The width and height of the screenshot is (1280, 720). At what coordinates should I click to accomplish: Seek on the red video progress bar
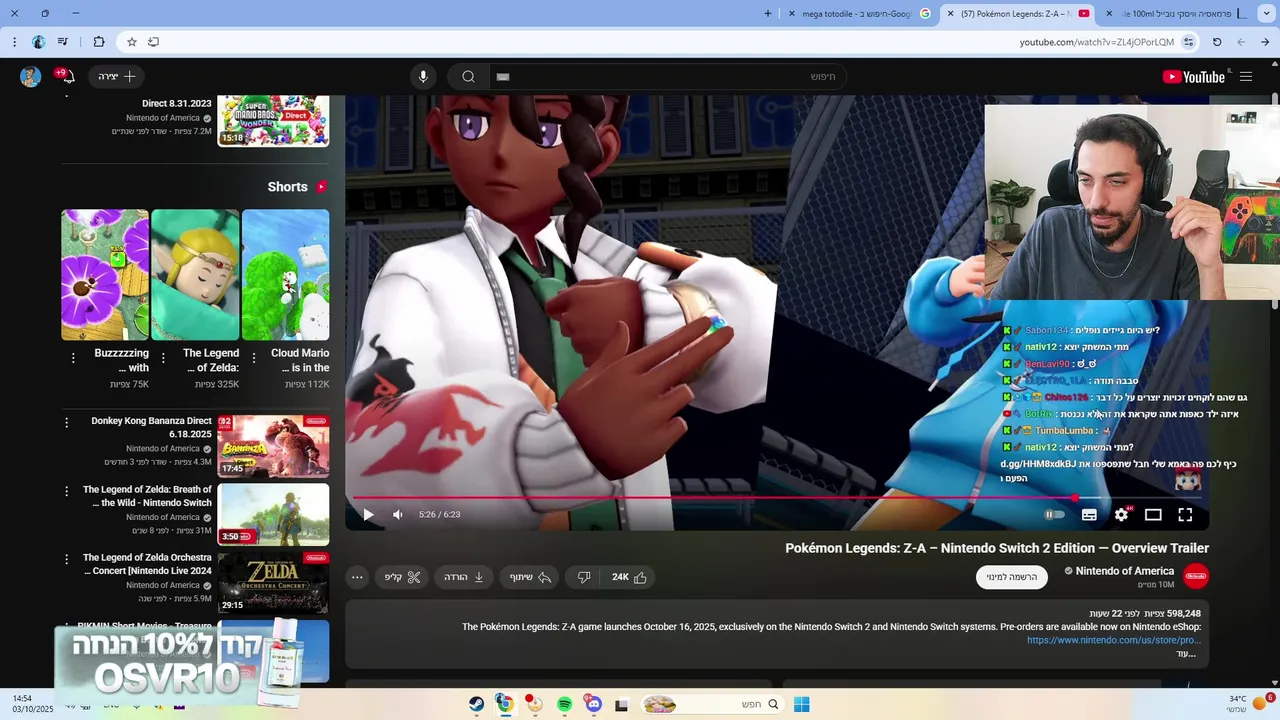tap(777, 497)
